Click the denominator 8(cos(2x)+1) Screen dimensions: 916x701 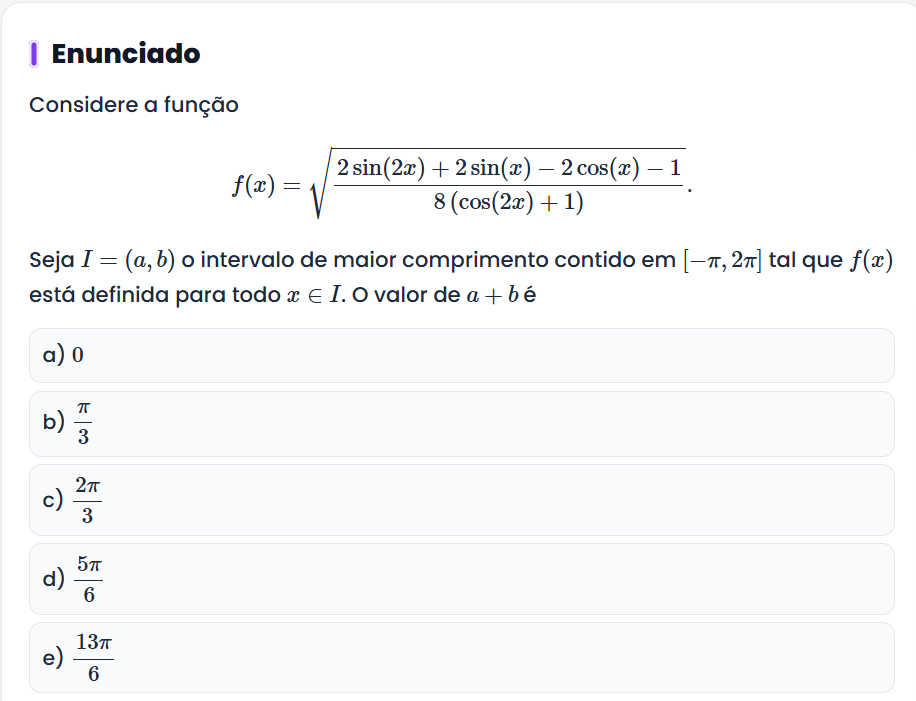tap(509, 202)
